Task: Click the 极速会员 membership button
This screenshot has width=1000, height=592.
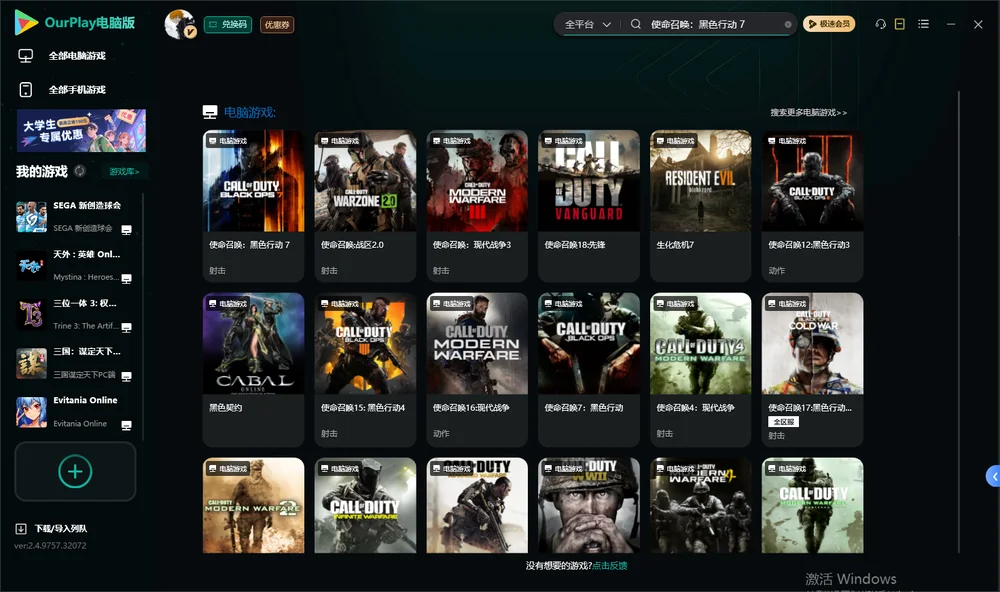Action: 829,24
